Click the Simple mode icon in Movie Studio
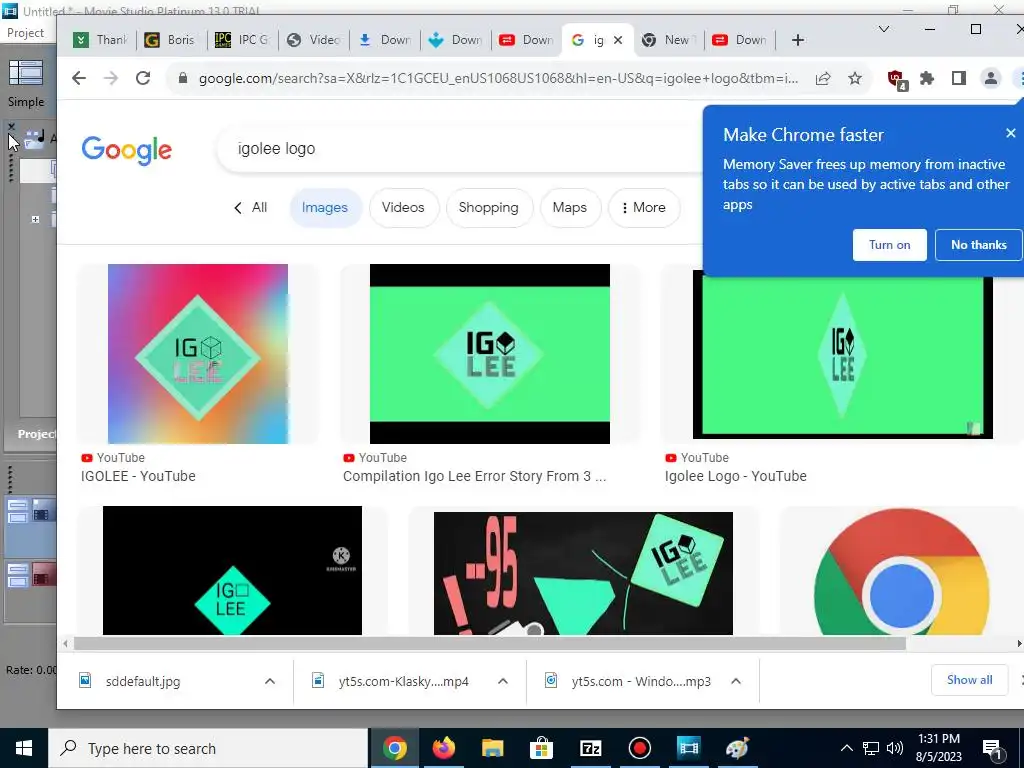The width and height of the screenshot is (1024, 768). pyautogui.click(x=25, y=73)
